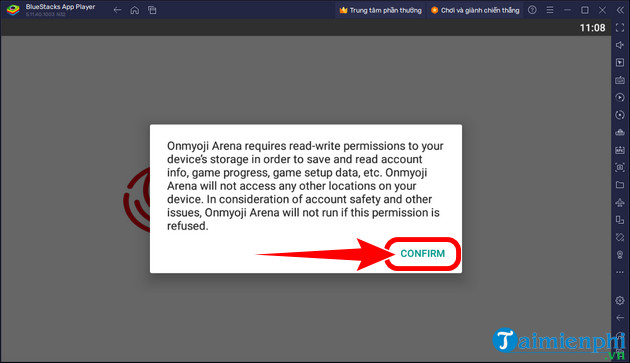
Task: Click the location pin sidebar icon
Action: tap(620, 255)
